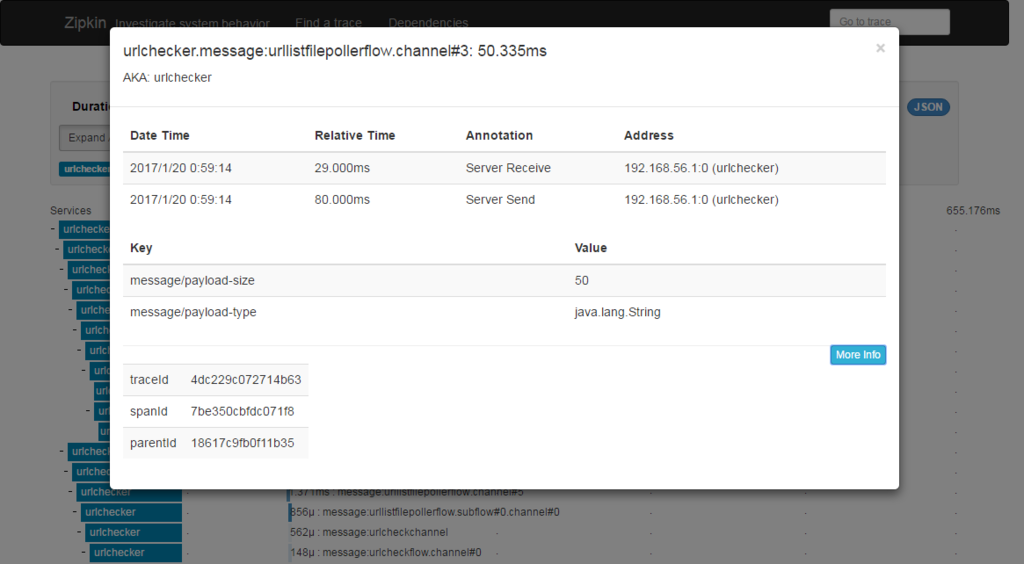Select the 148µ urlcheckflow.channel#0 span bar
The height and width of the screenshot is (564, 1024).
pos(385,552)
